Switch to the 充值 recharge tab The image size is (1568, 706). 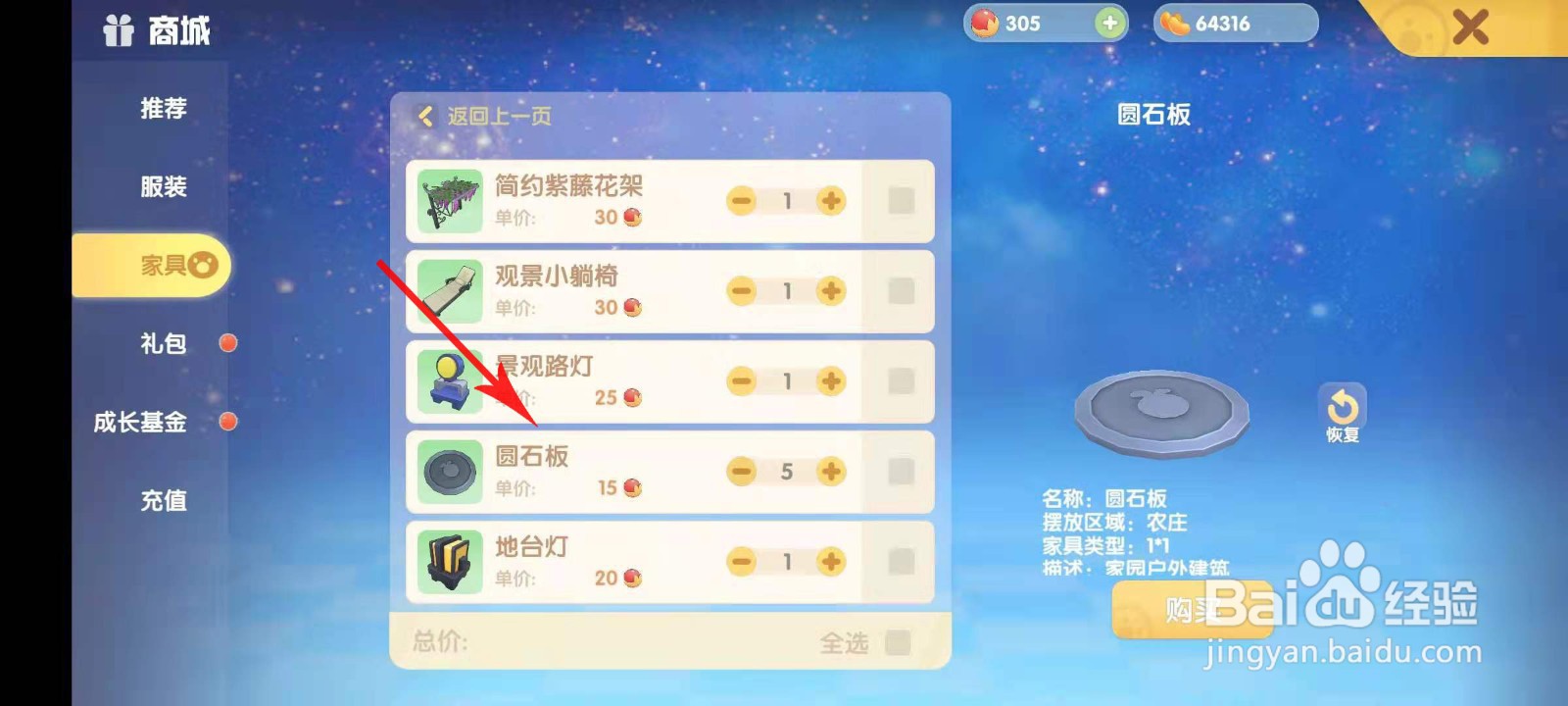[x=164, y=500]
